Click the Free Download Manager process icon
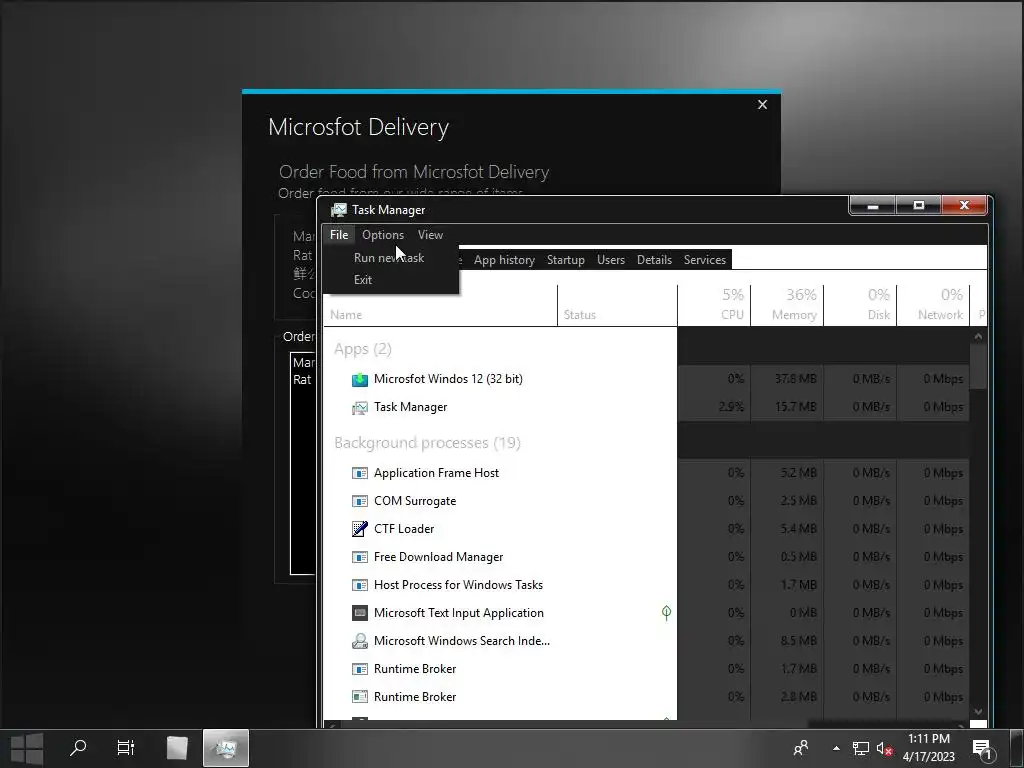 360,557
